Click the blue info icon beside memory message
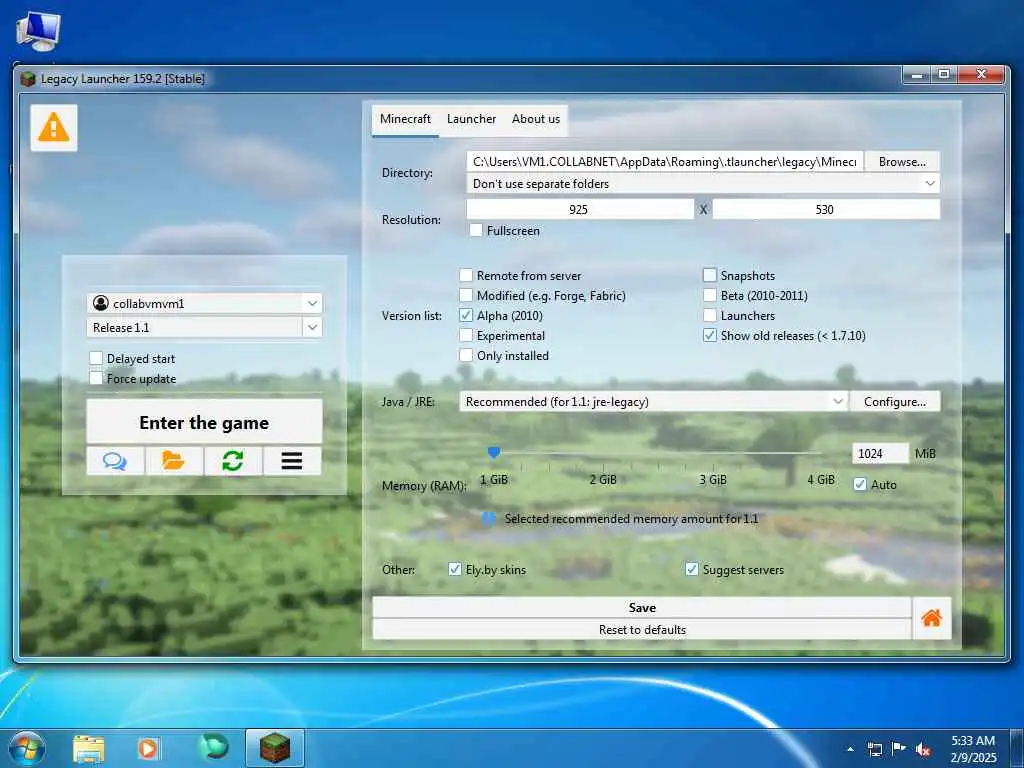 coord(488,519)
